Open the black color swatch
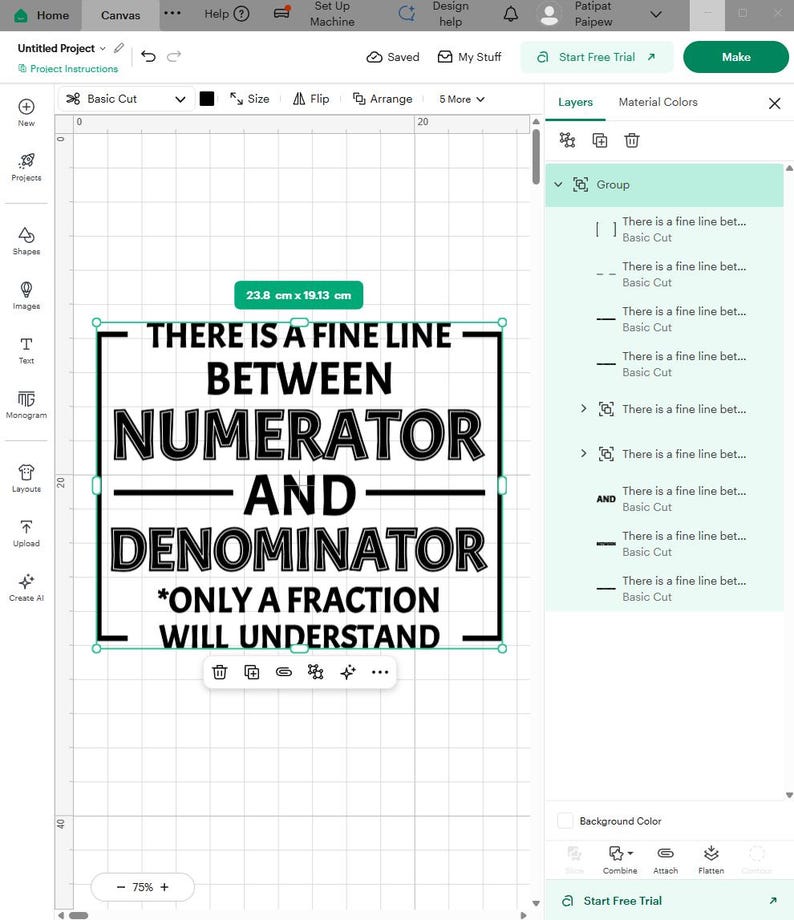This screenshot has height=920, width=794. click(x=207, y=99)
